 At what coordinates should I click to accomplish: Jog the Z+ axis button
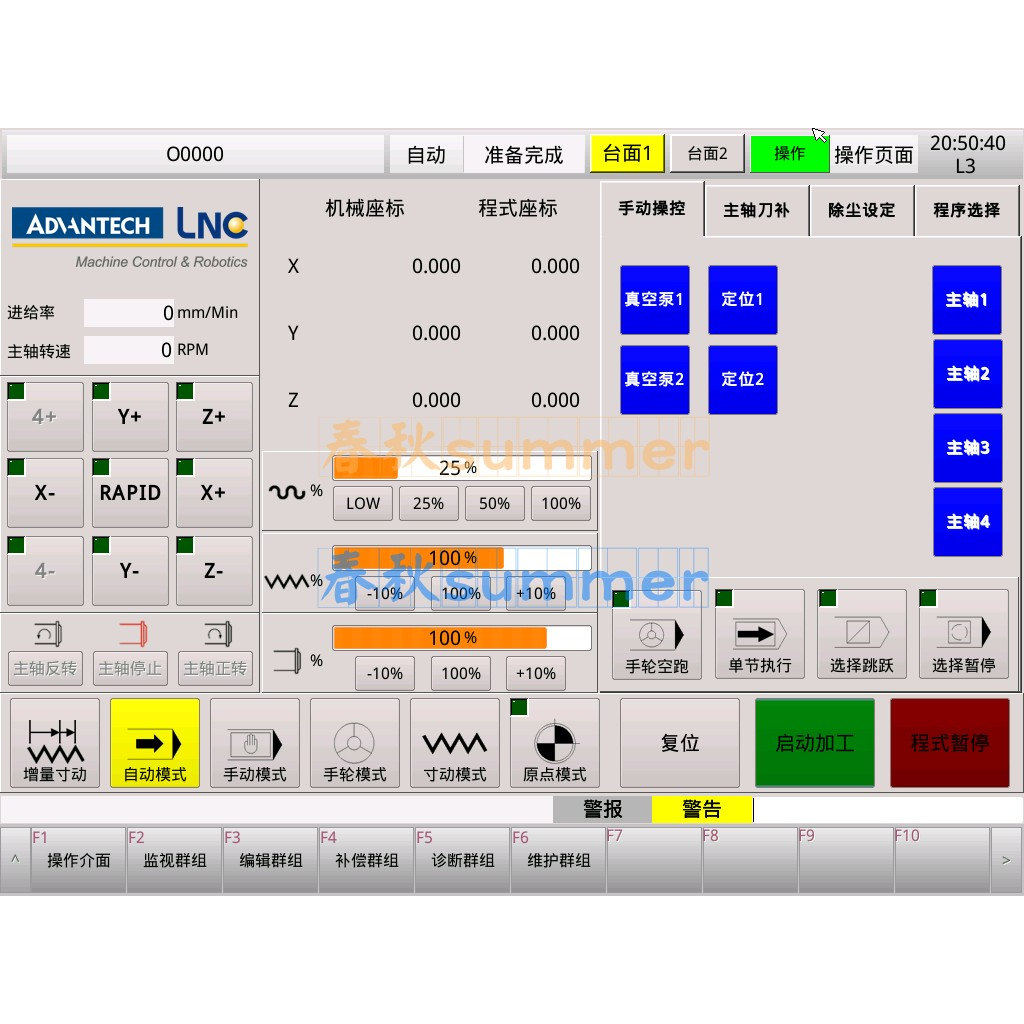coord(214,417)
